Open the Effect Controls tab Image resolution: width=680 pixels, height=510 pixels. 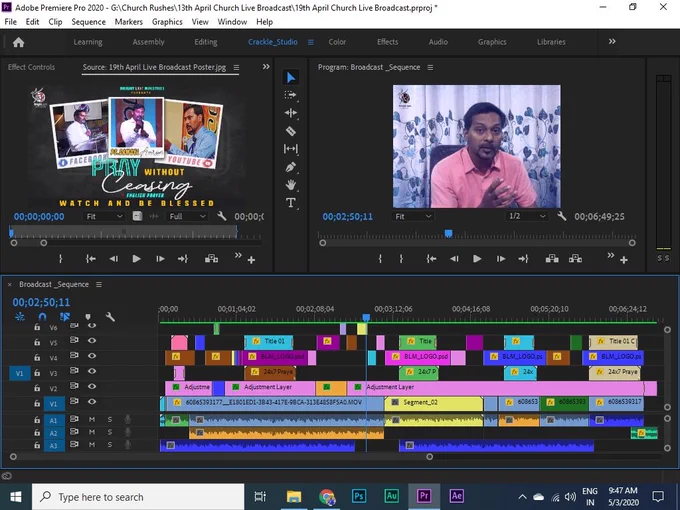click(x=31, y=67)
